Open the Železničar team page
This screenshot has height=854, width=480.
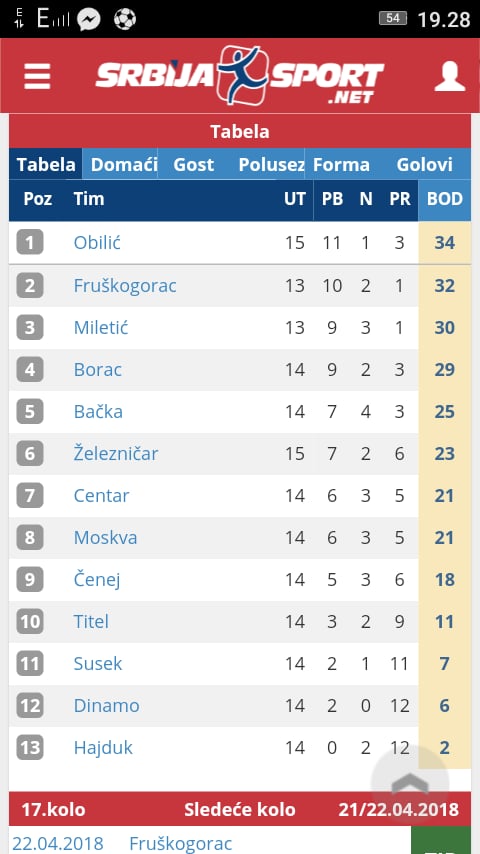click(x=116, y=453)
